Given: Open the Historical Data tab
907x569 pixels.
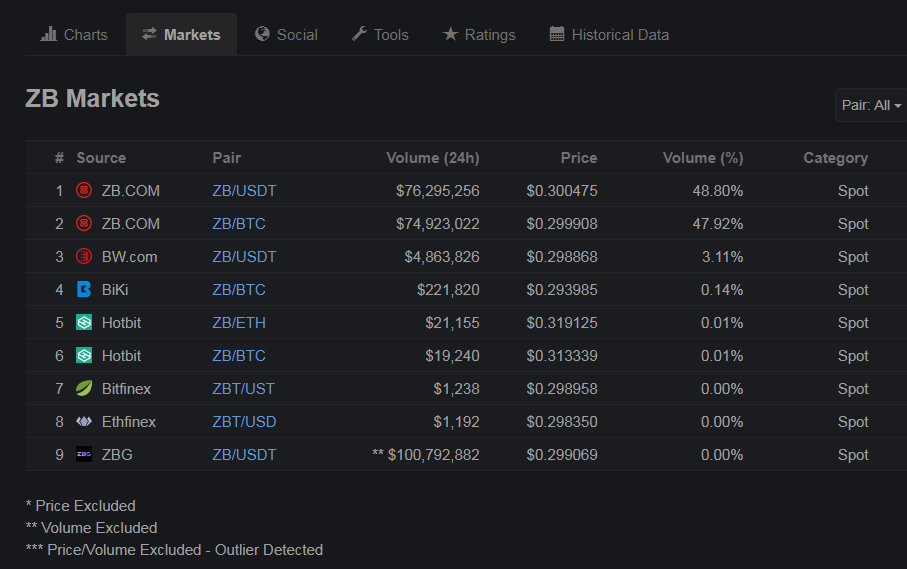Looking at the screenshot, I should (x=609, y=35).
